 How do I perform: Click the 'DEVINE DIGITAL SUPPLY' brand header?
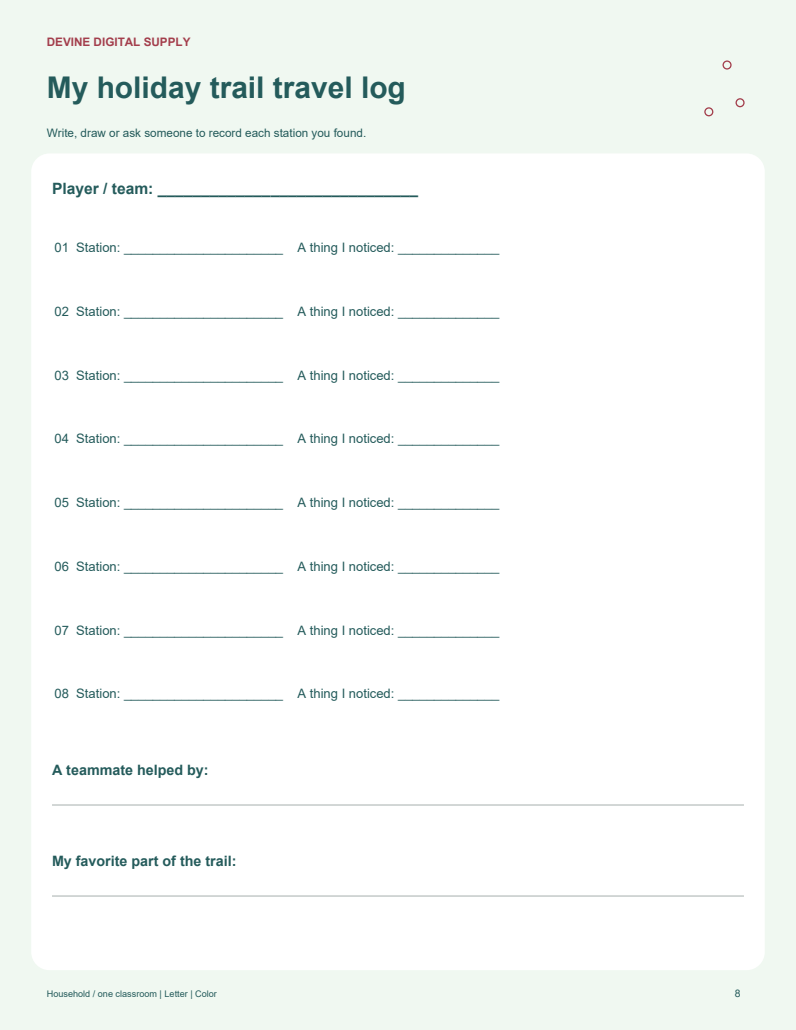pyautogui.click(x=118, y=42)
